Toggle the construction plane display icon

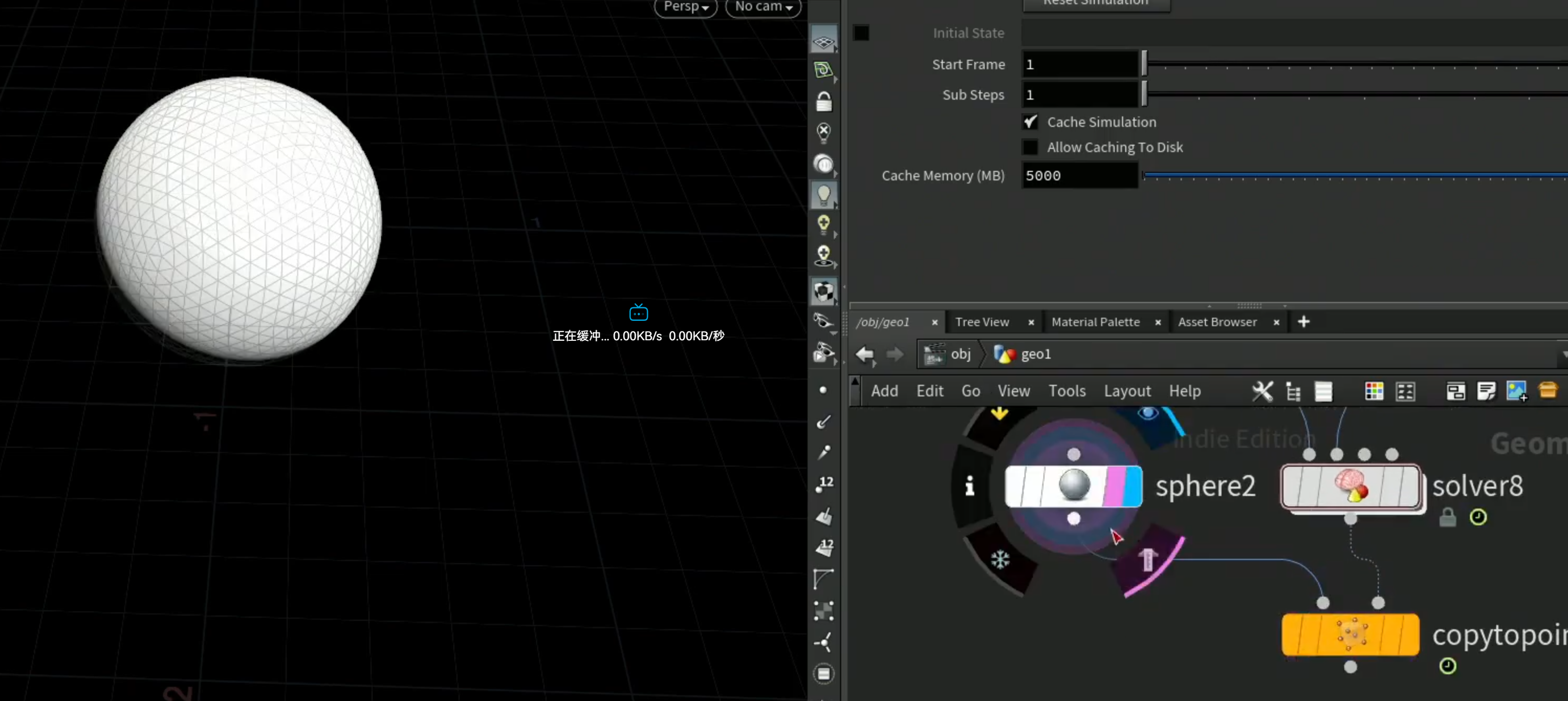pos(823,70)
